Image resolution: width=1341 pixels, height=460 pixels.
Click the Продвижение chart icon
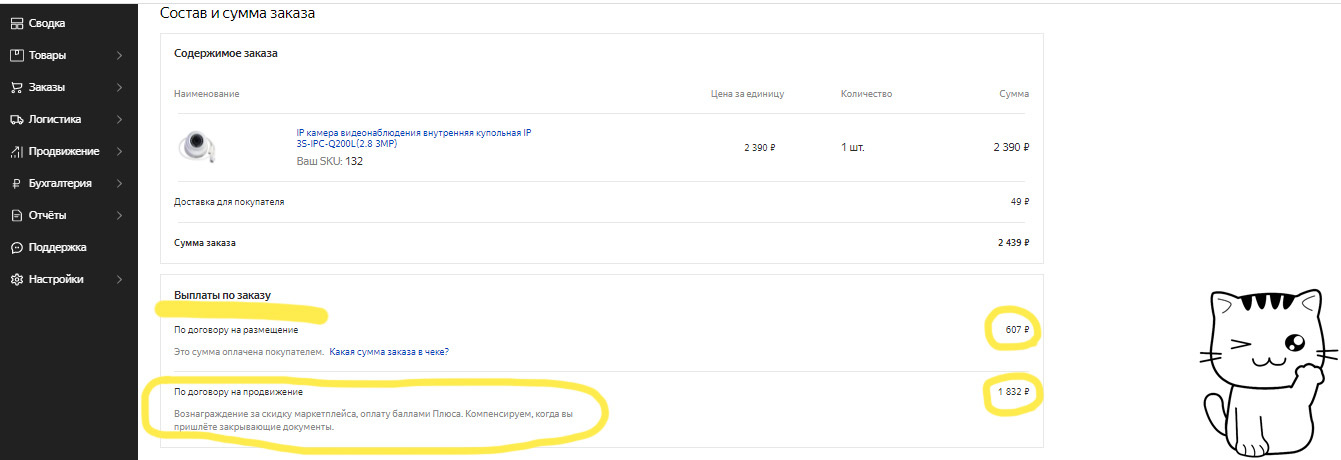click(x=17, y=151)
